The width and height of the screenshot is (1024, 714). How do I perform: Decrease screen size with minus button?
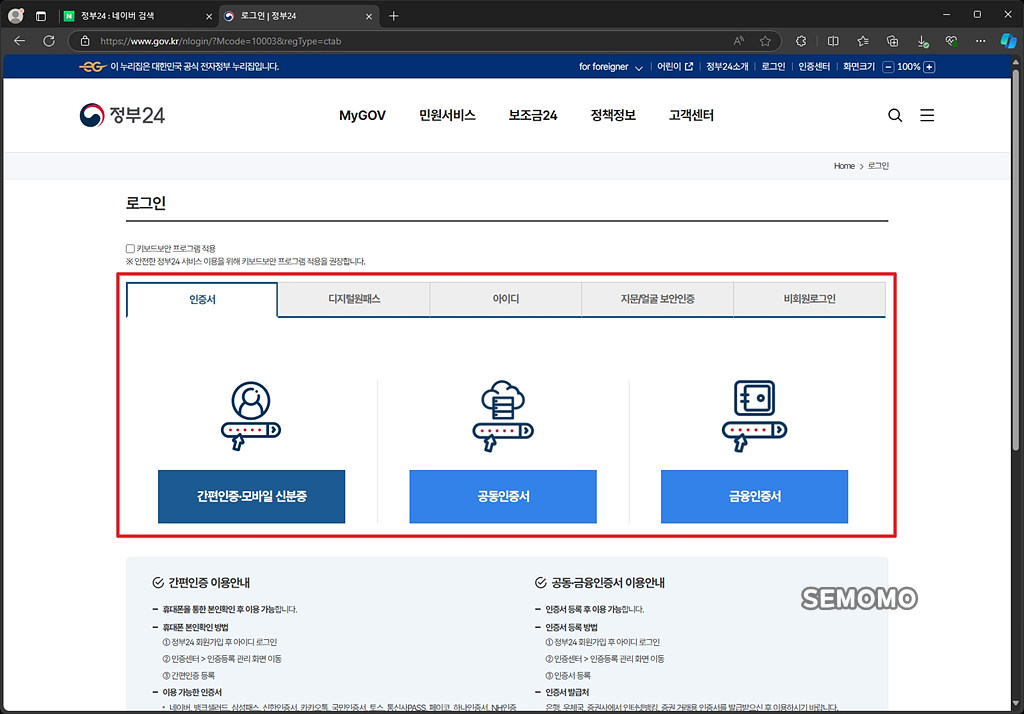pyautogui.click(x=888, y=67)
